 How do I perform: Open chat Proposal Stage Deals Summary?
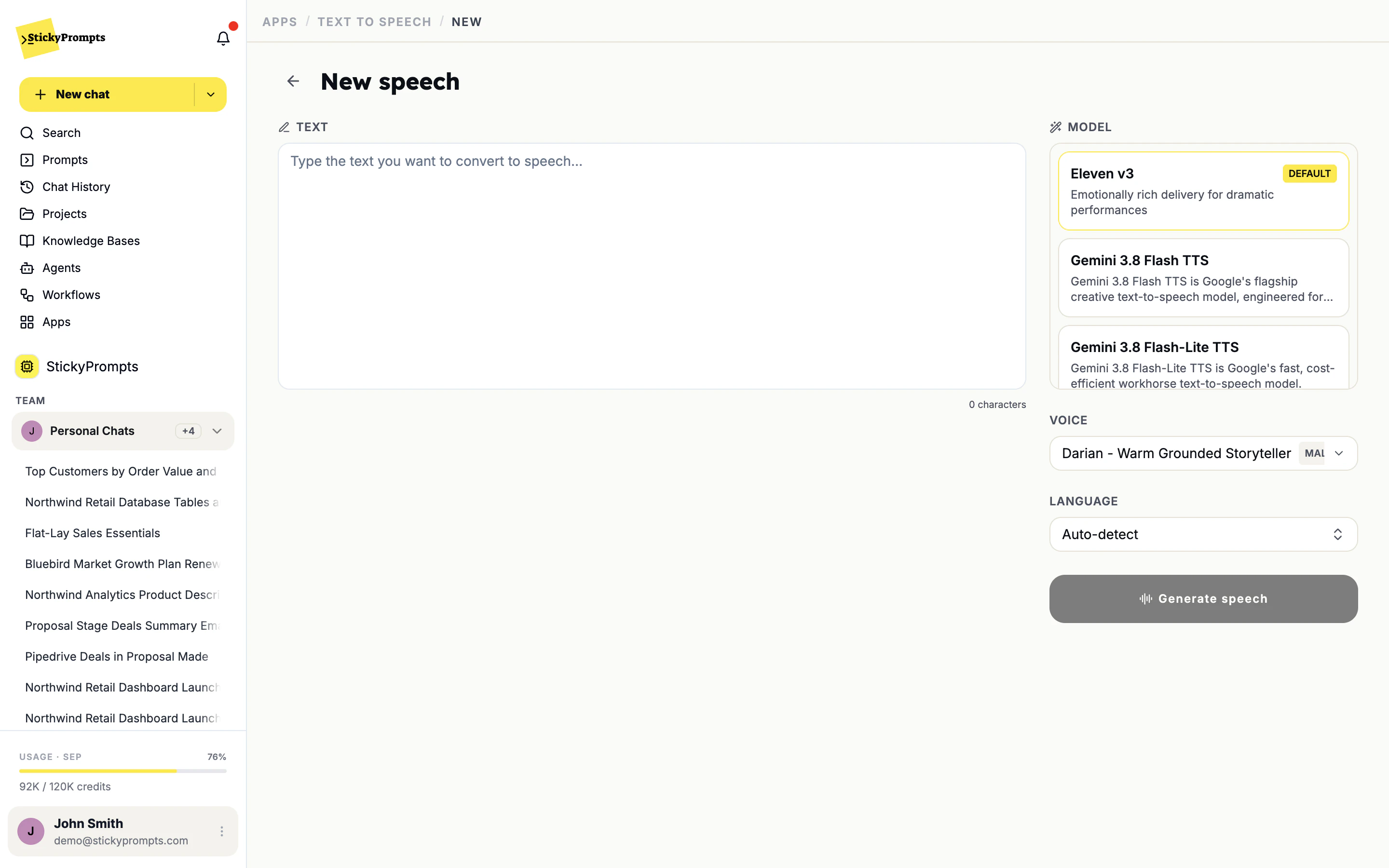122,626
